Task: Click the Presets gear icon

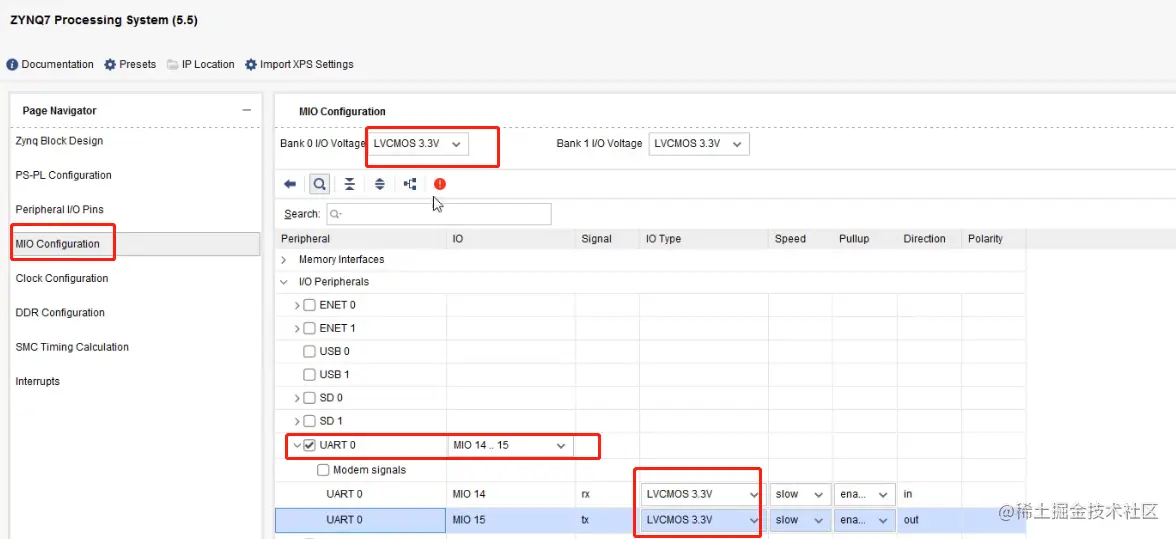Action: (x=110, y=64)
